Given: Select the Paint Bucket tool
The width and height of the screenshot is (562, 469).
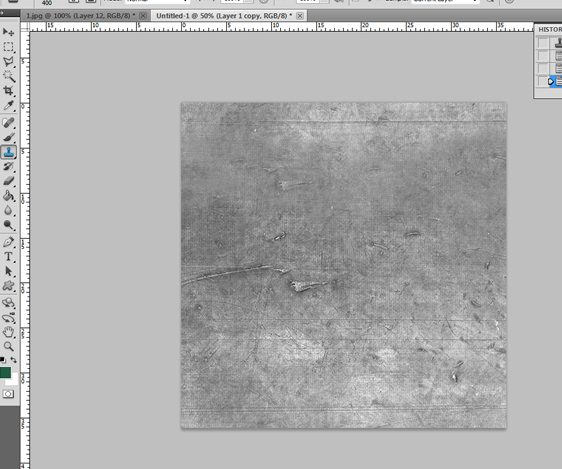Looking at the screenshot, I should [8, 196].
